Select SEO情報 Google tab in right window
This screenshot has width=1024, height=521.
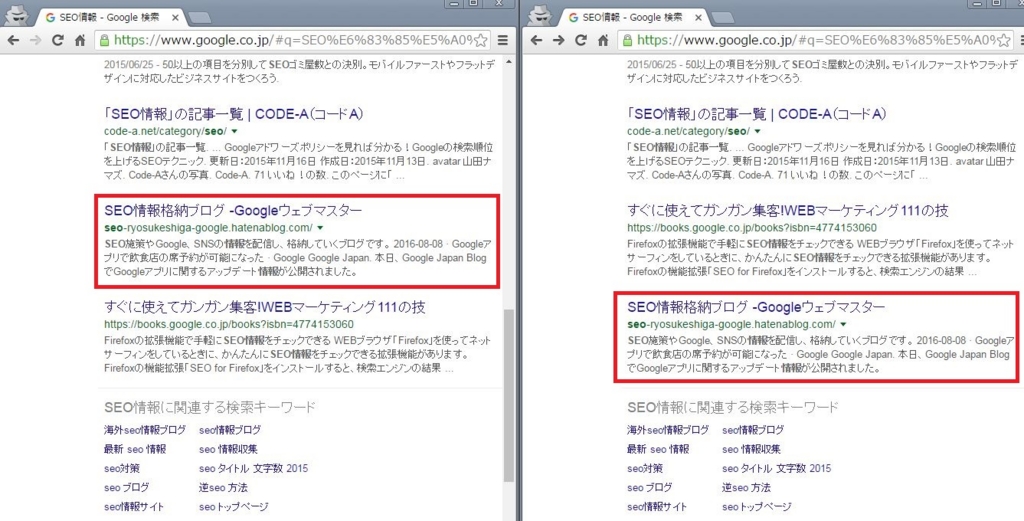coord(633,18)
